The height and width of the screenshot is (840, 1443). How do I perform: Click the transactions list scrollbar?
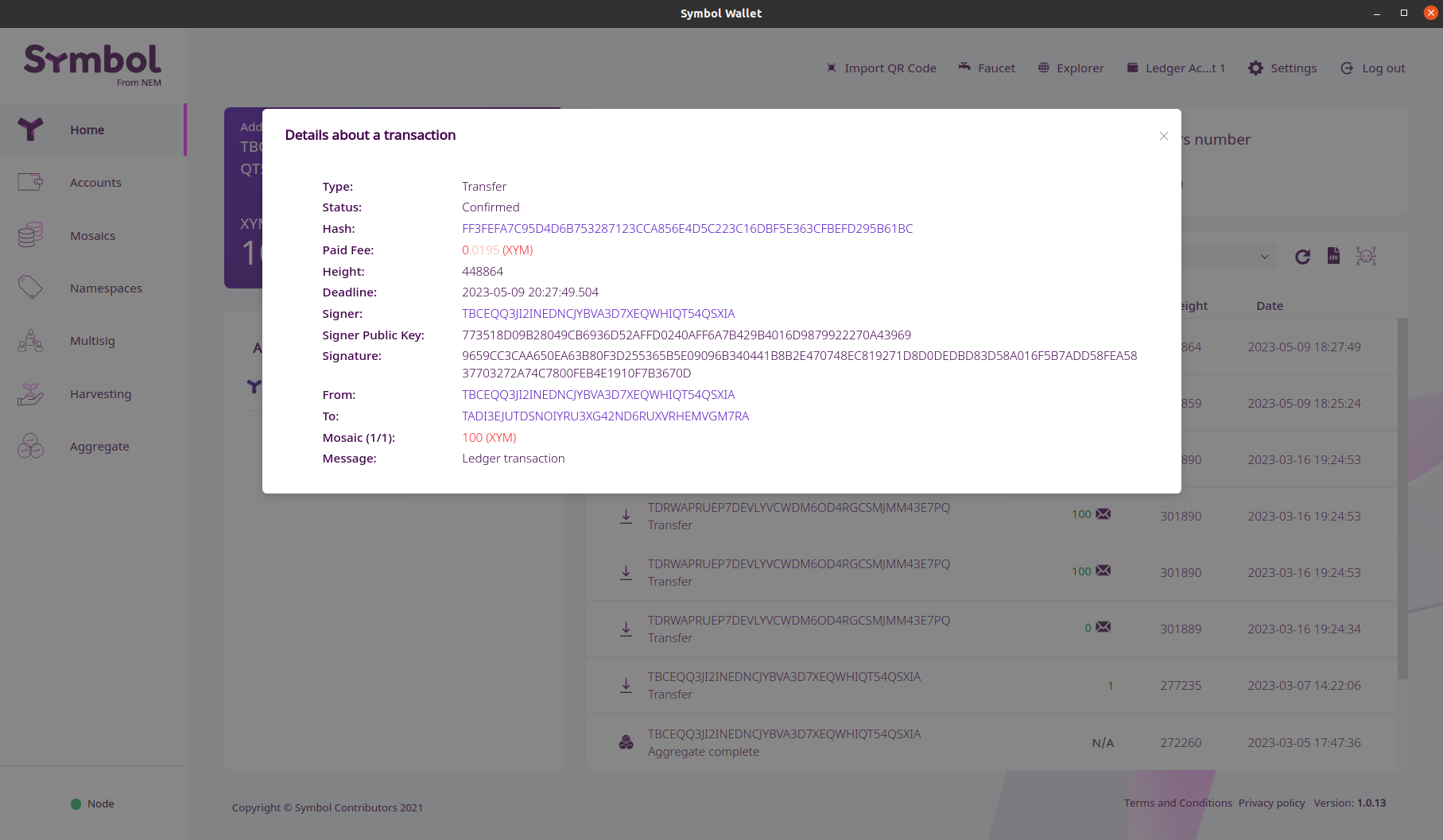(x=1402, y=498)
